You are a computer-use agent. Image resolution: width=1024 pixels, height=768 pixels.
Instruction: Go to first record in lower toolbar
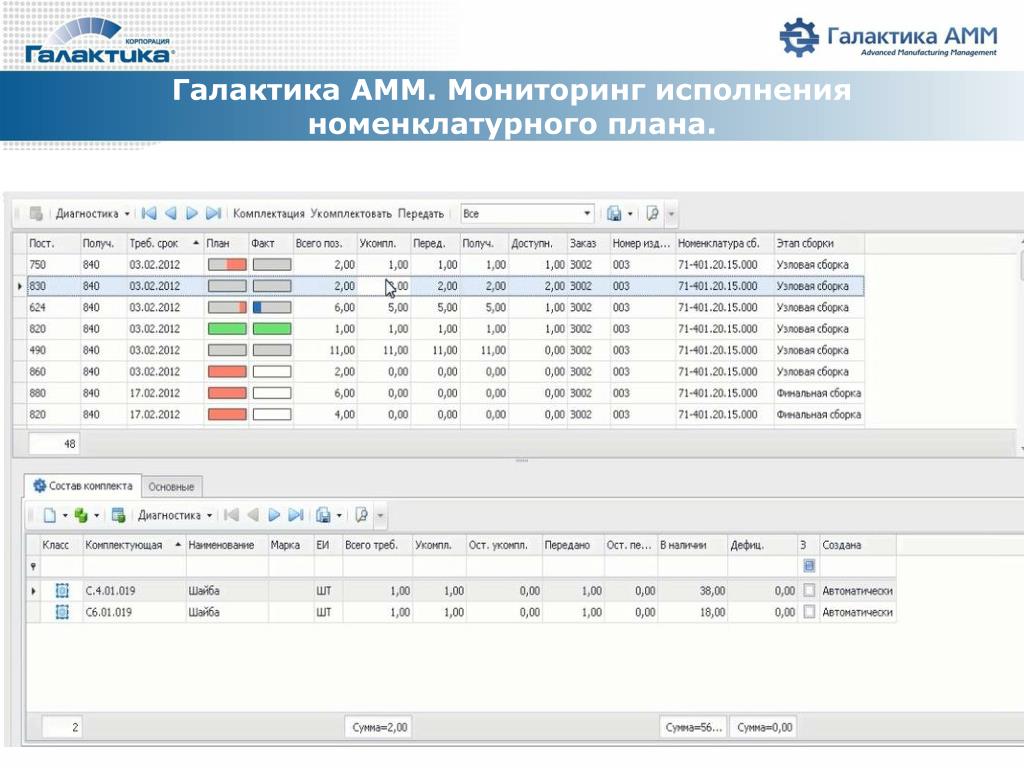pyautogui.click(x=231, y=515)
